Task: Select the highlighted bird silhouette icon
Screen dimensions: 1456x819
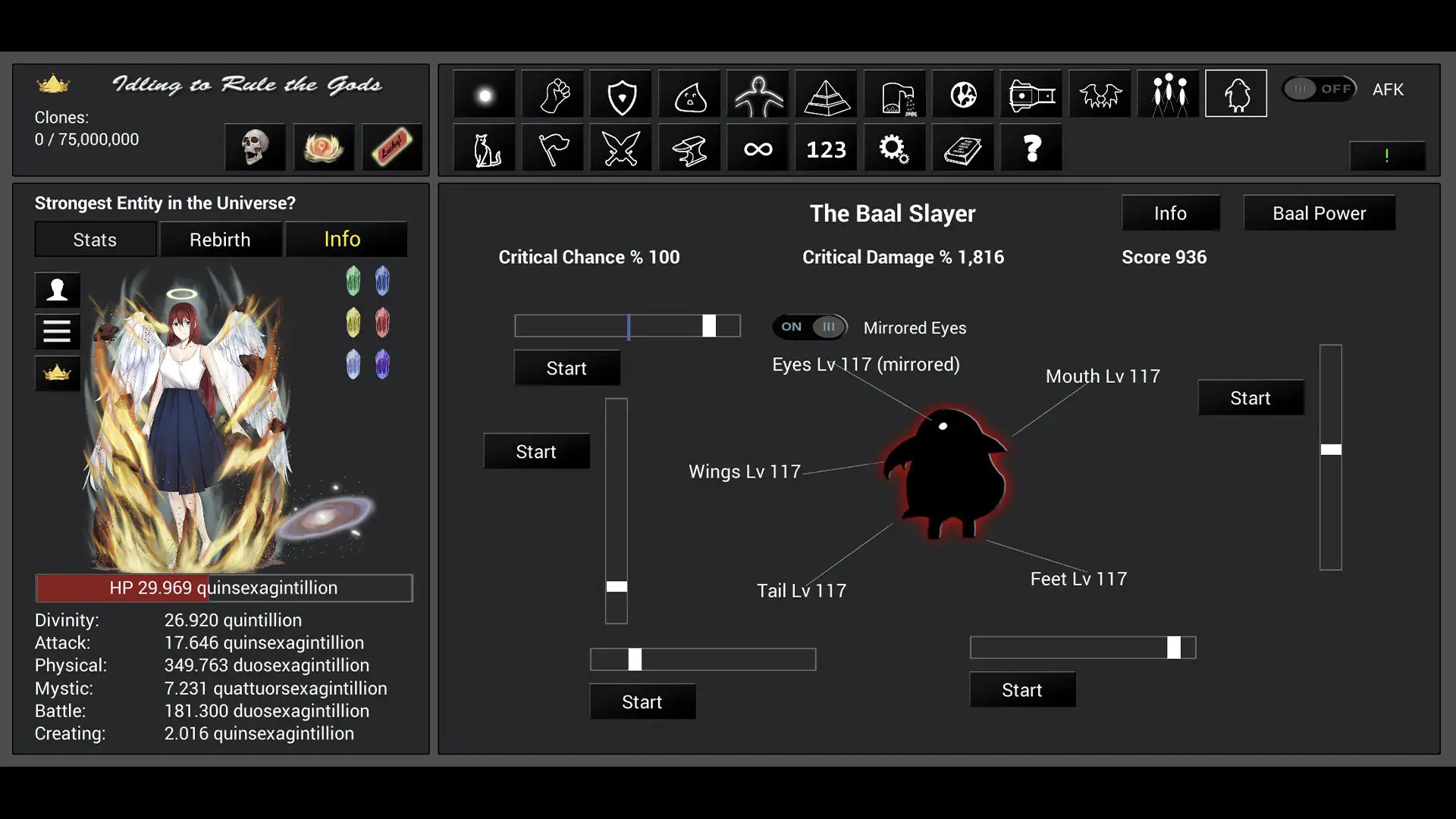Action: pyautogui.click(x=1236, y=94)
